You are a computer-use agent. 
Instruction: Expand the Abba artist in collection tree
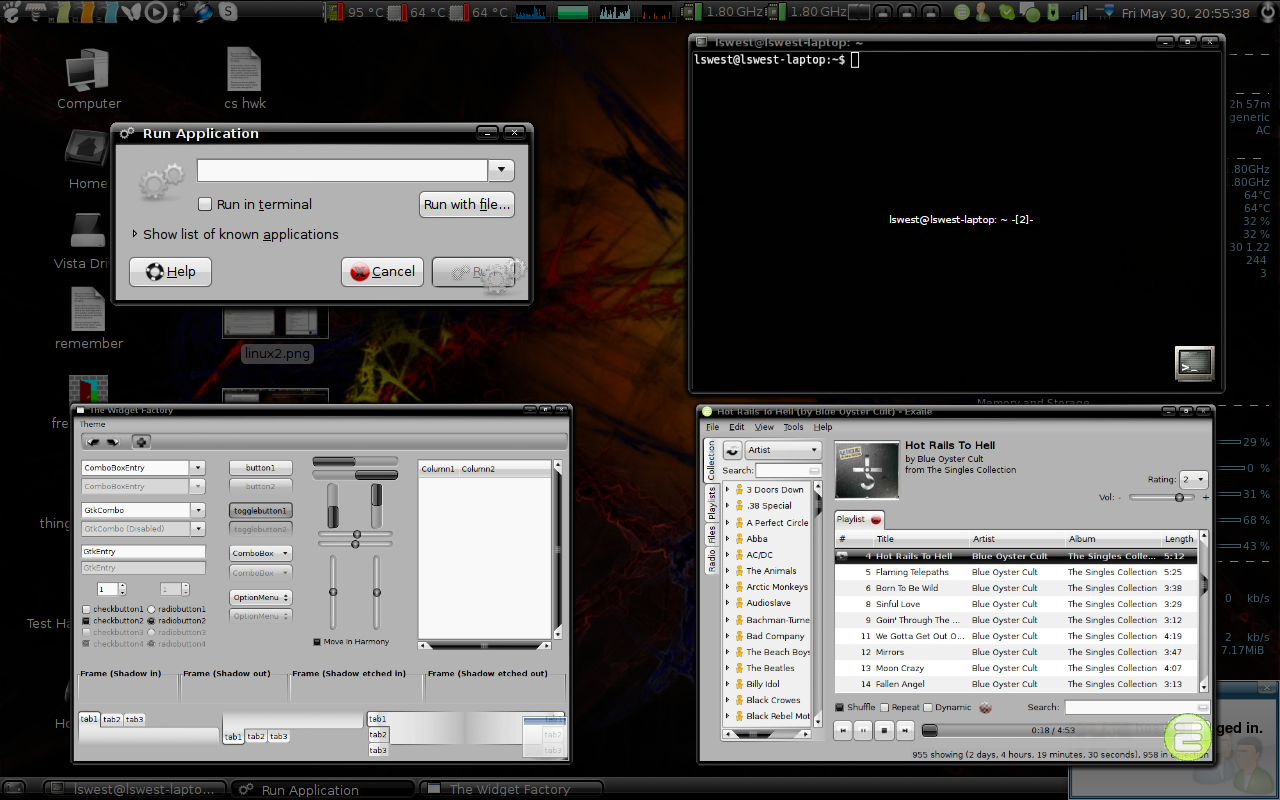click(728, 539)
